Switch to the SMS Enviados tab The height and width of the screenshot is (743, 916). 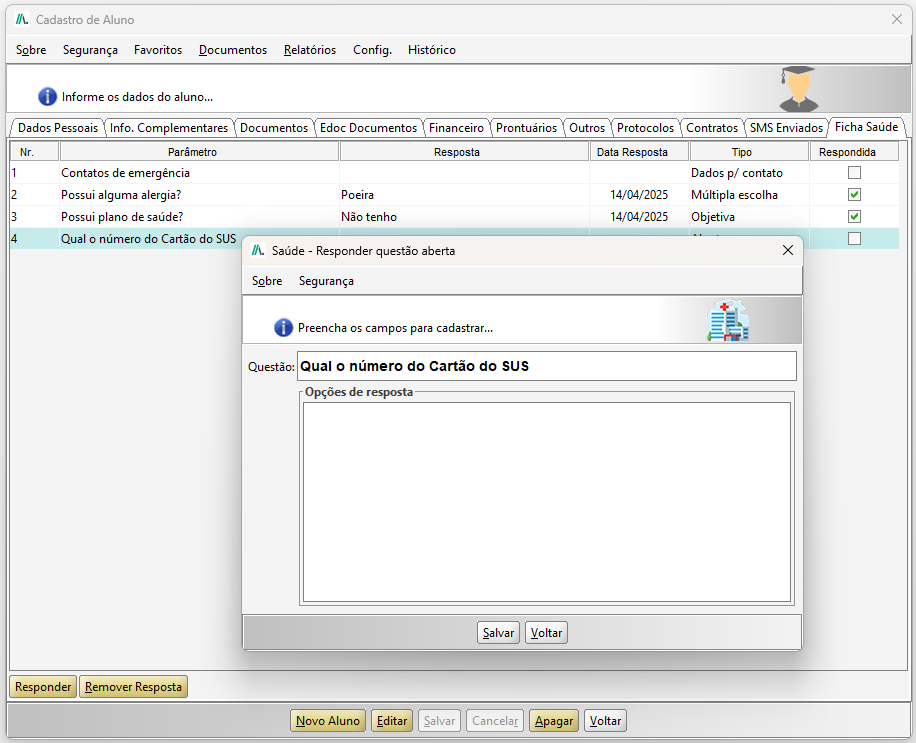point(786,128)
